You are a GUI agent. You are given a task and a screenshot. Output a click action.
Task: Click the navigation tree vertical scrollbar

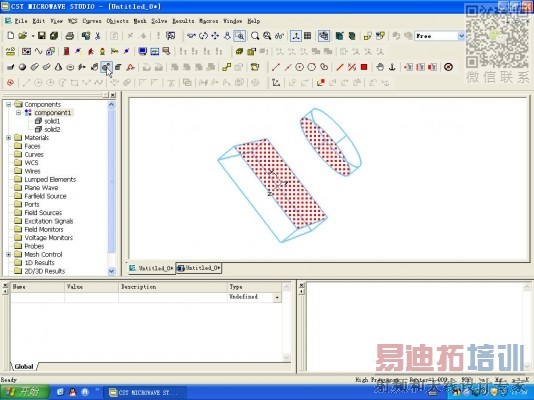(x=111, y=188)
